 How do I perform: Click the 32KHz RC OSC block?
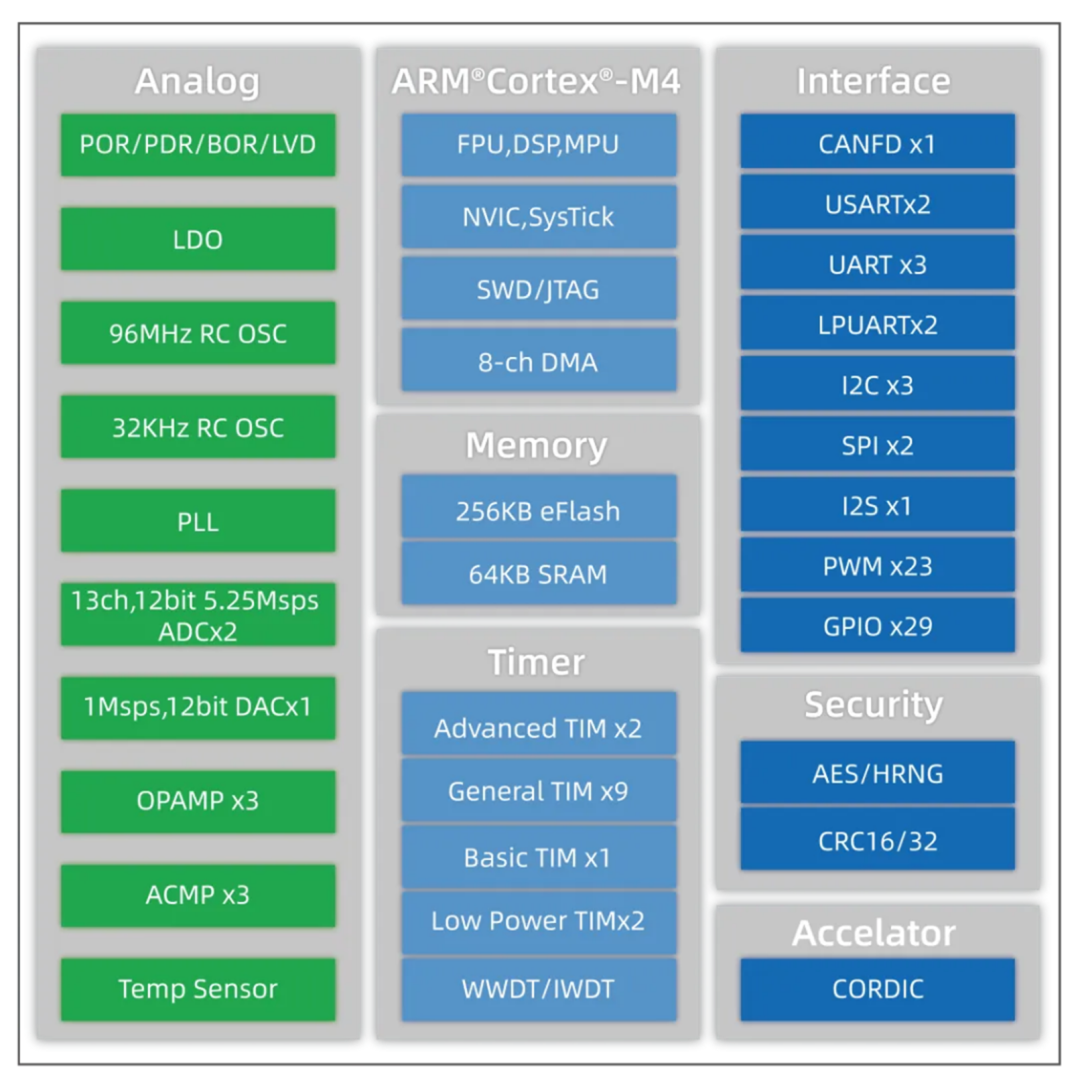(198, 427)
